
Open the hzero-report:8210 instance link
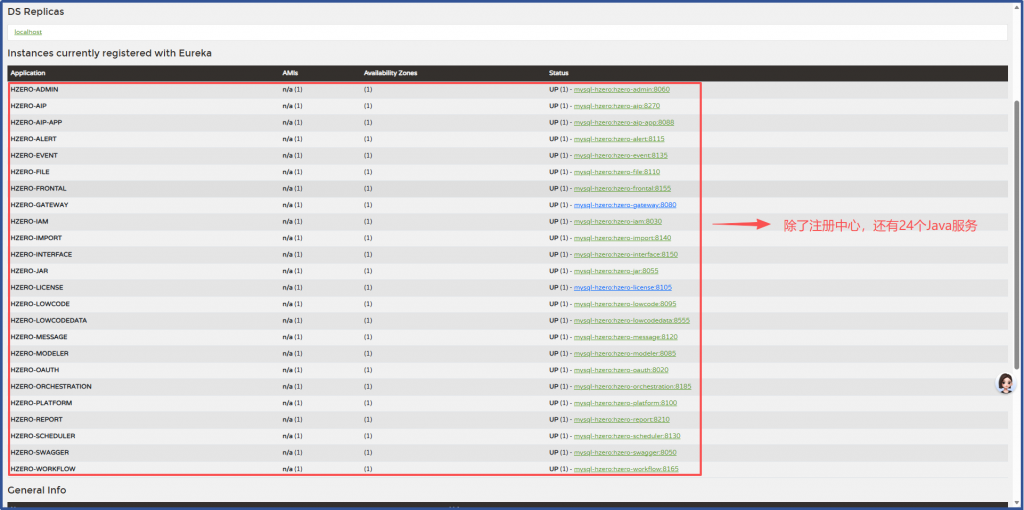(621, 420)
